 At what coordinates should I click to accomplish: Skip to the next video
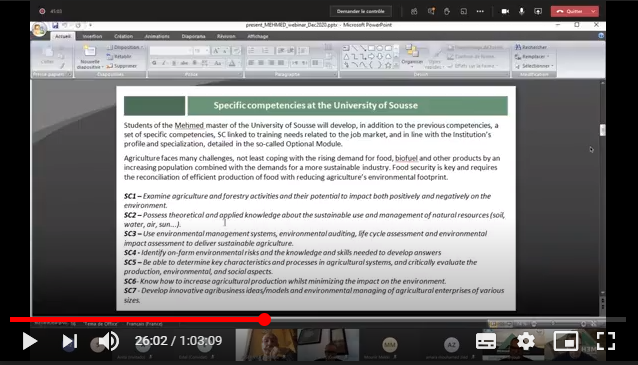click(70, 341)
